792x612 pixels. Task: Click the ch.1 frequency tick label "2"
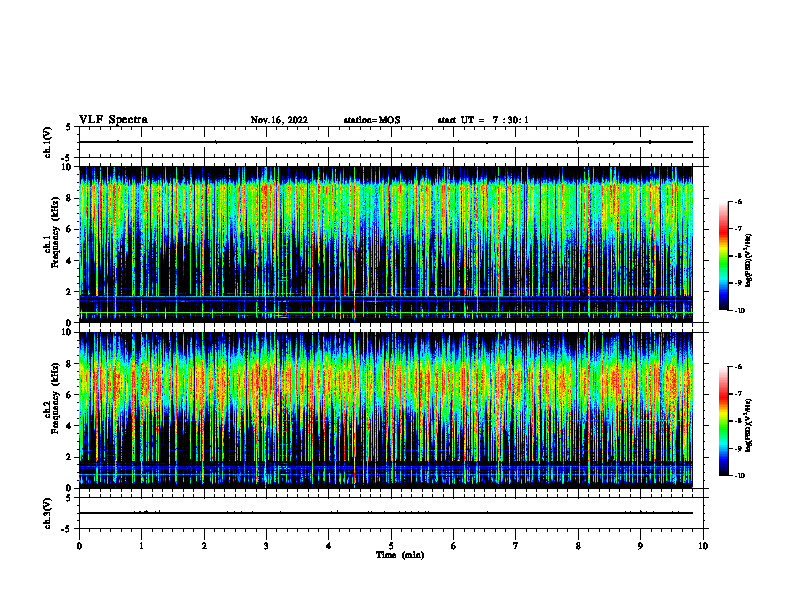(x=70, y=292)
